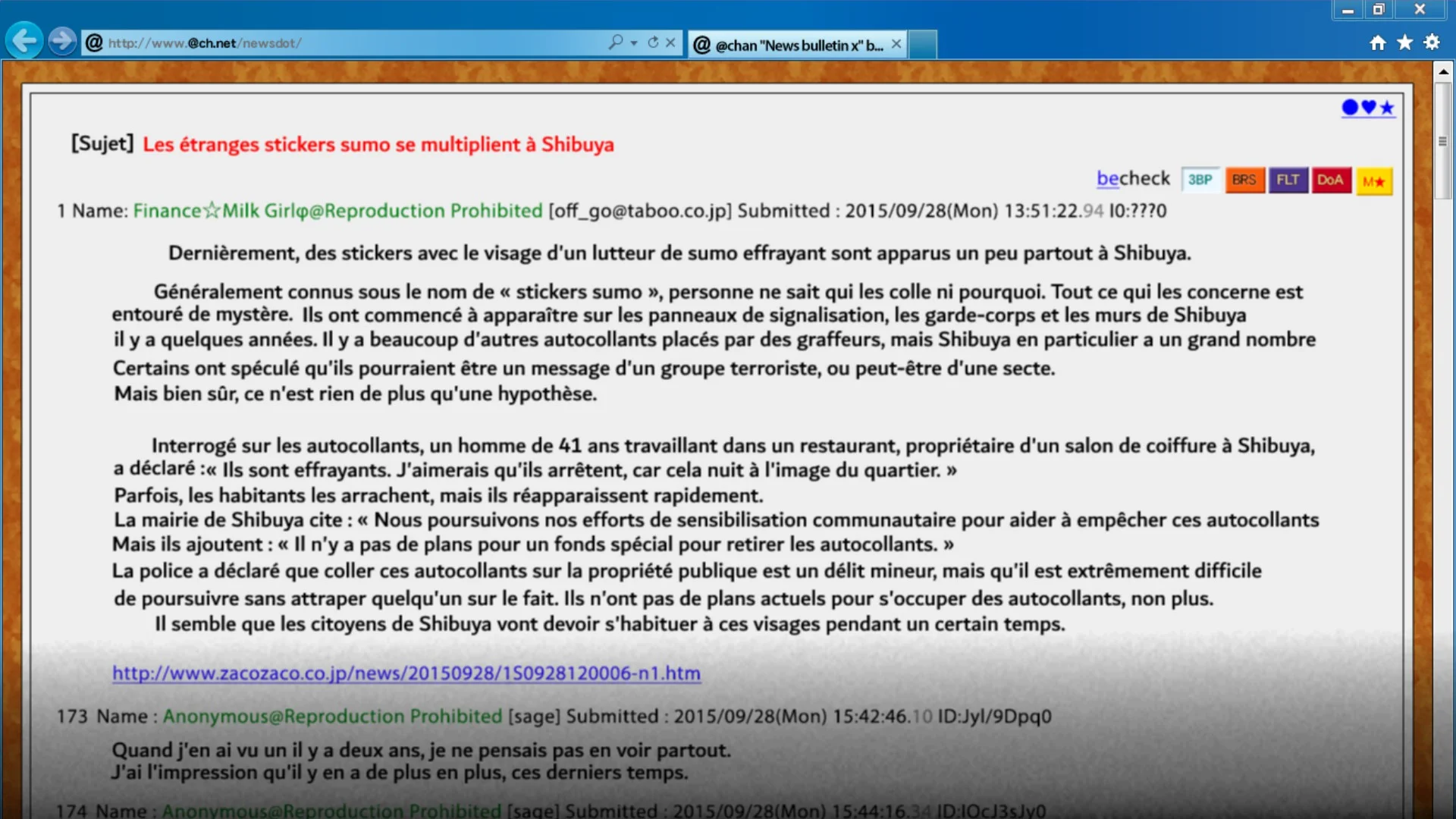This screenshot has width=1456, height=819.
Task: Click the email off_go@taboo.co.jp on post 1
Action: [641, 211]
